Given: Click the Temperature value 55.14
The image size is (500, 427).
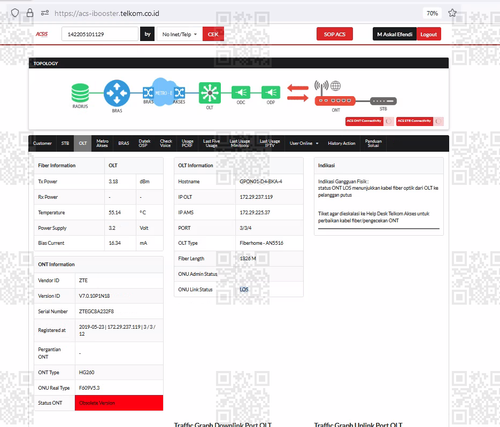Looking at the screenshot, I should point(115,212).
